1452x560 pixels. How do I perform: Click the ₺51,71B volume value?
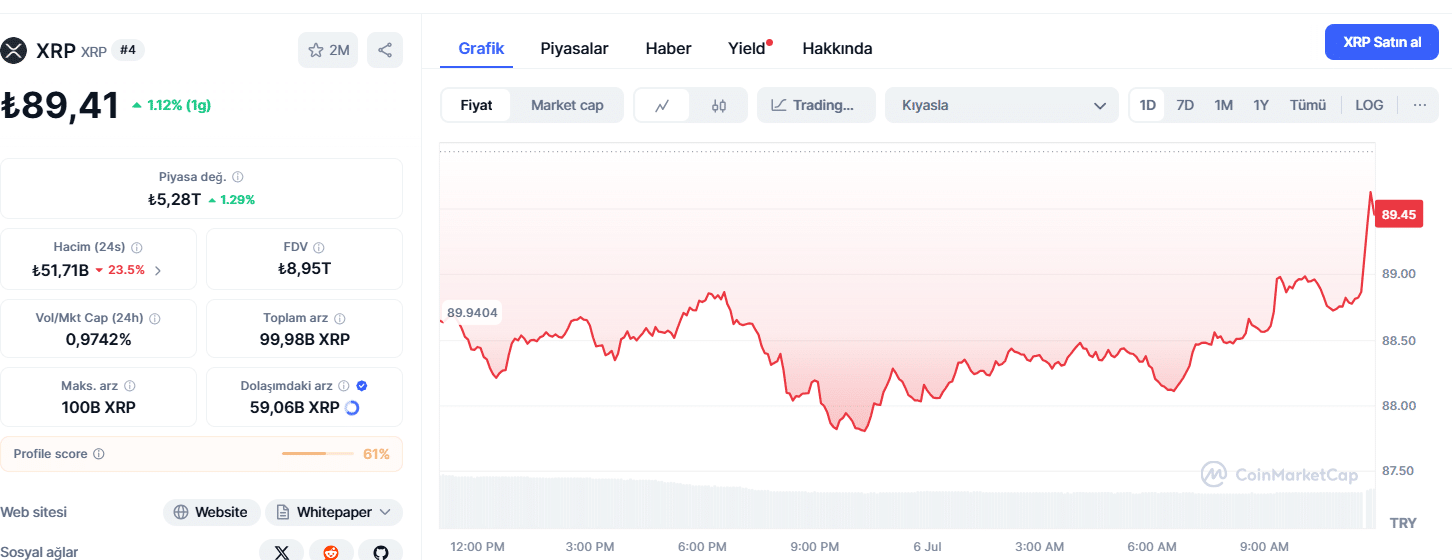click(x=59, y=270)
